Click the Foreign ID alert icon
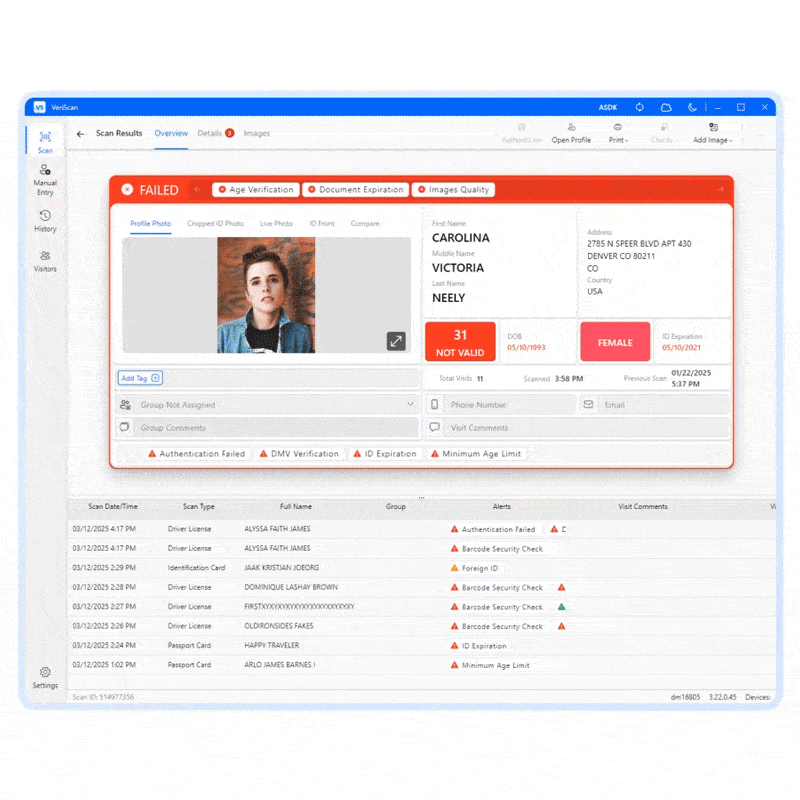This screenshot has width=800, height=800. tap(454, 568)
